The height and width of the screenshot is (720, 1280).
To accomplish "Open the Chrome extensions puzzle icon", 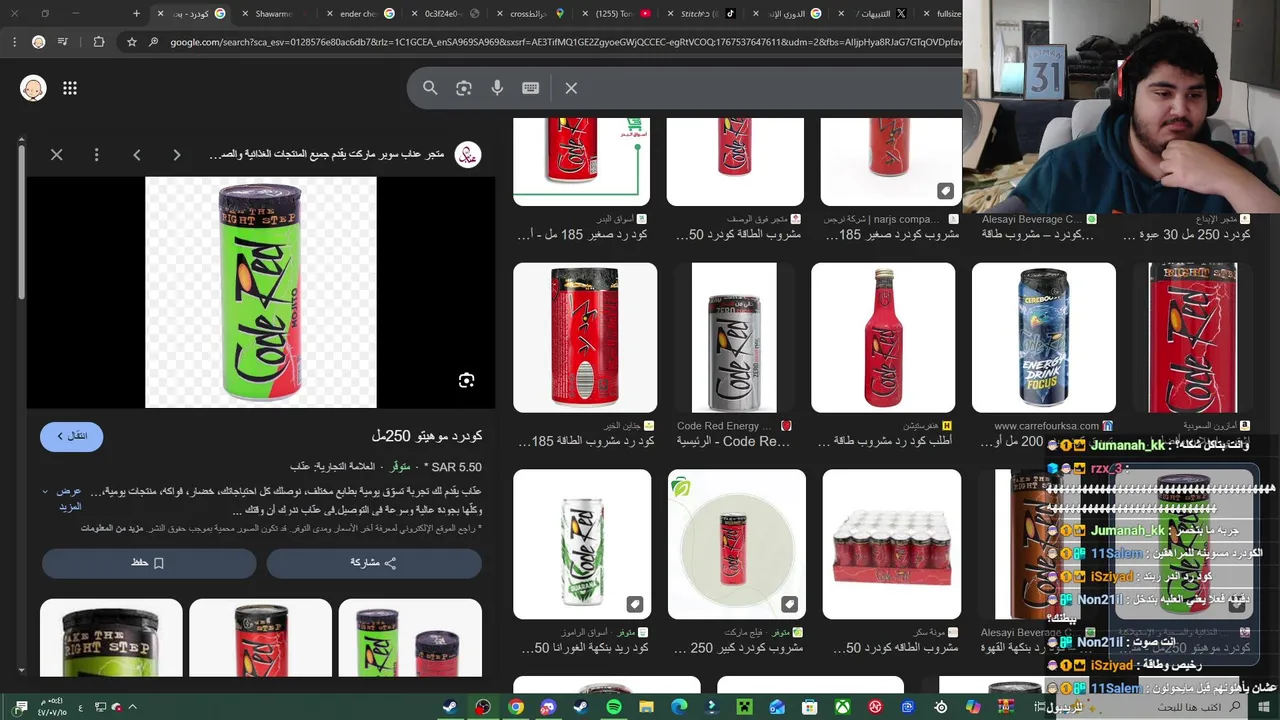I will (98, 42).
